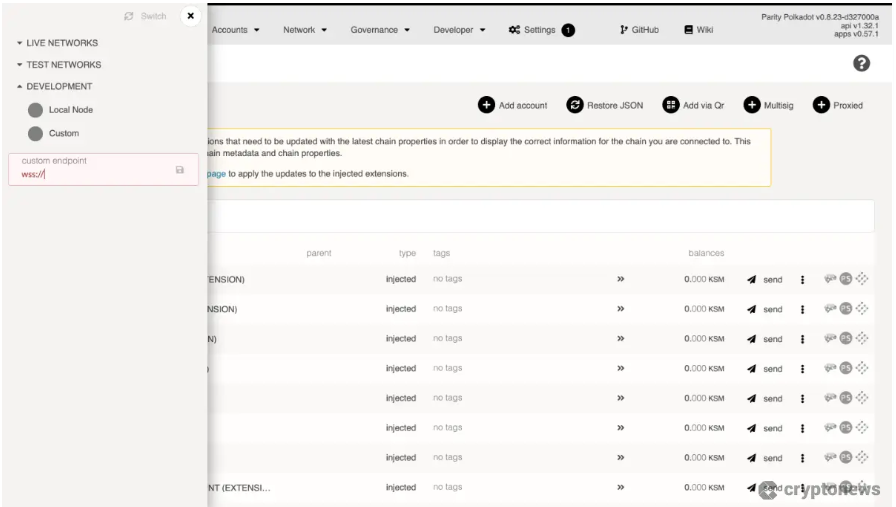The height and width of the screenshot is (507, 896).
Task: Click the balances column header
Action: (x=706, y=253)
